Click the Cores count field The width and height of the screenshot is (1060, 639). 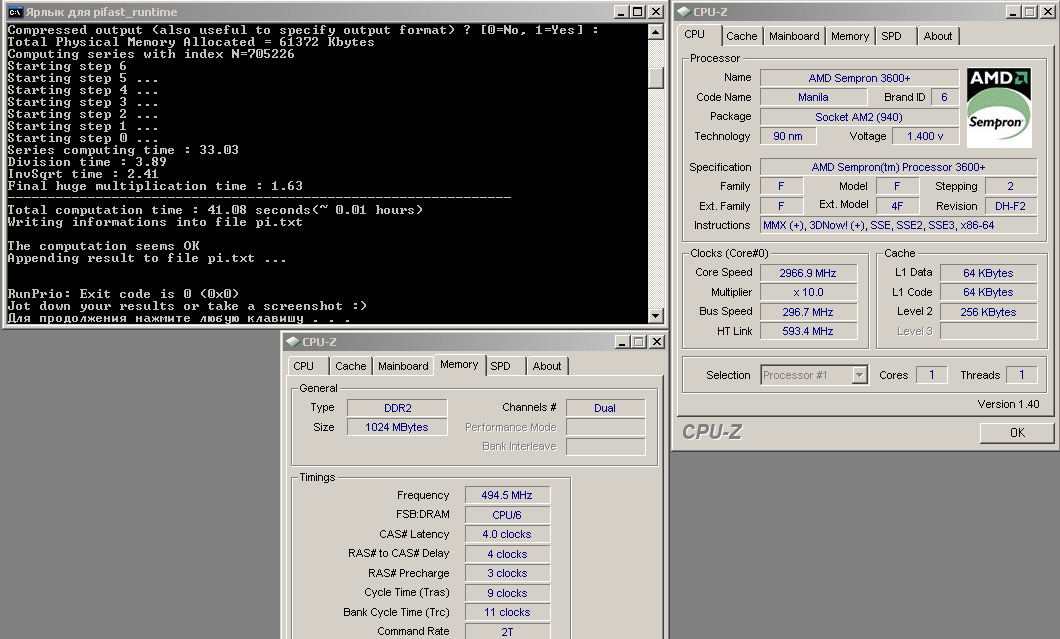click(x=932, y=375)
